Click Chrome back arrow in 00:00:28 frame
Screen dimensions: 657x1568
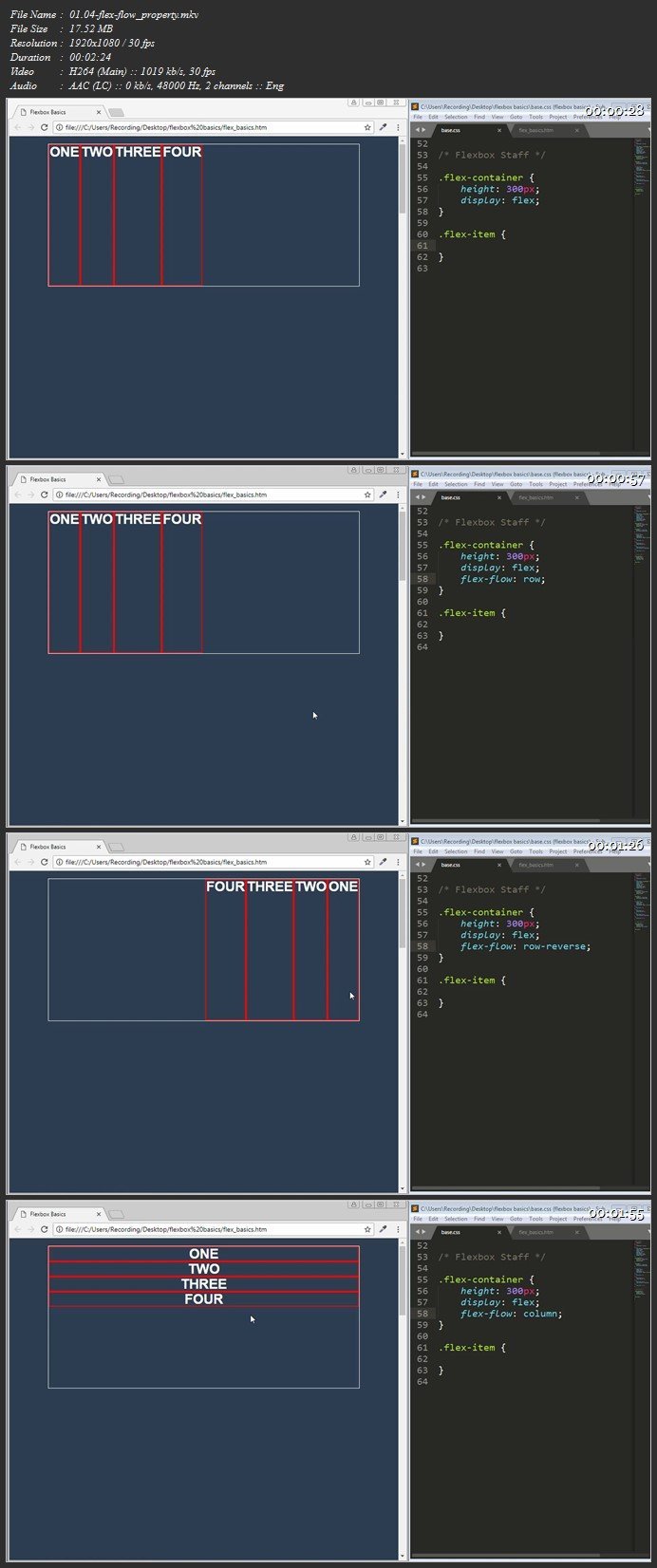coord(17,127)
